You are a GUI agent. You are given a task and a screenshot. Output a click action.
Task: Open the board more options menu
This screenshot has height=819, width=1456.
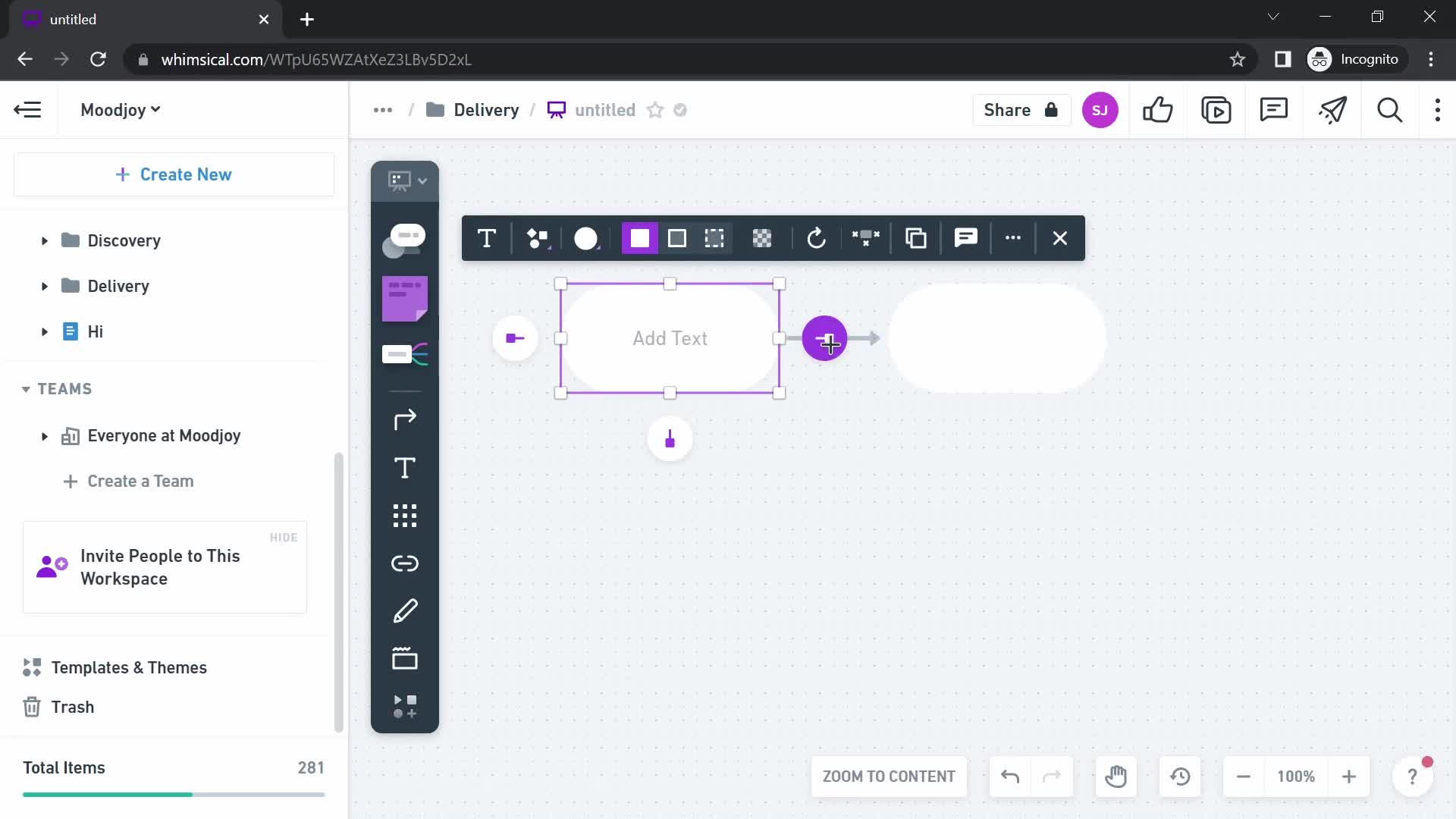tap(1437, 110)
